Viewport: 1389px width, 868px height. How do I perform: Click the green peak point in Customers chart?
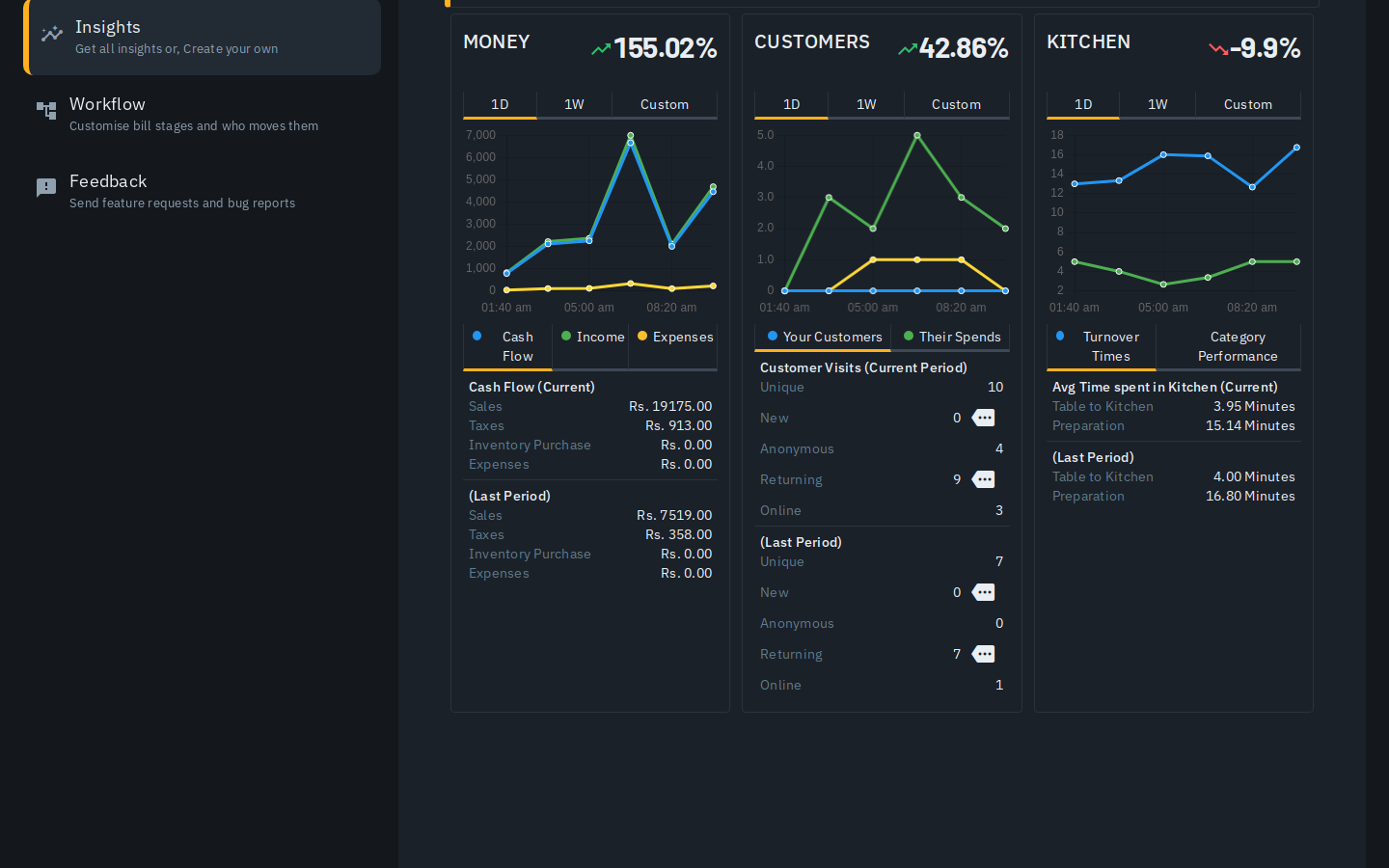917,135
